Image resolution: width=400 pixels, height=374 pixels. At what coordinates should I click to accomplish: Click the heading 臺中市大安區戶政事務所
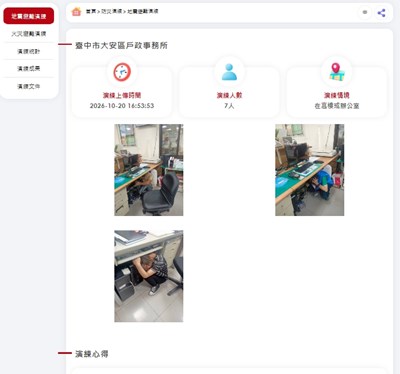click(121, 45)
